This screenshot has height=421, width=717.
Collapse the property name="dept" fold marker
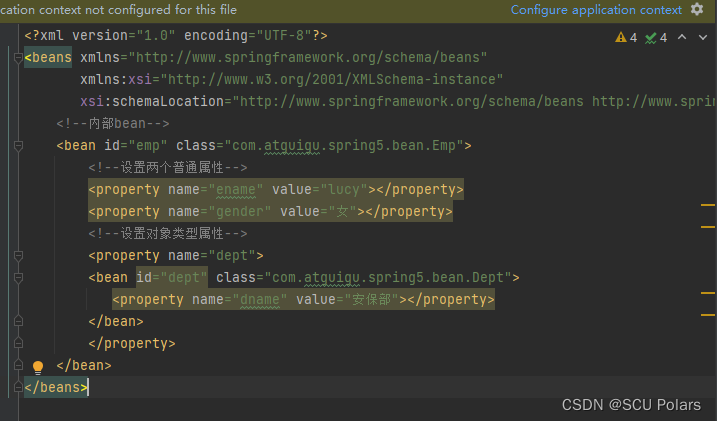(x=18, y=256)
